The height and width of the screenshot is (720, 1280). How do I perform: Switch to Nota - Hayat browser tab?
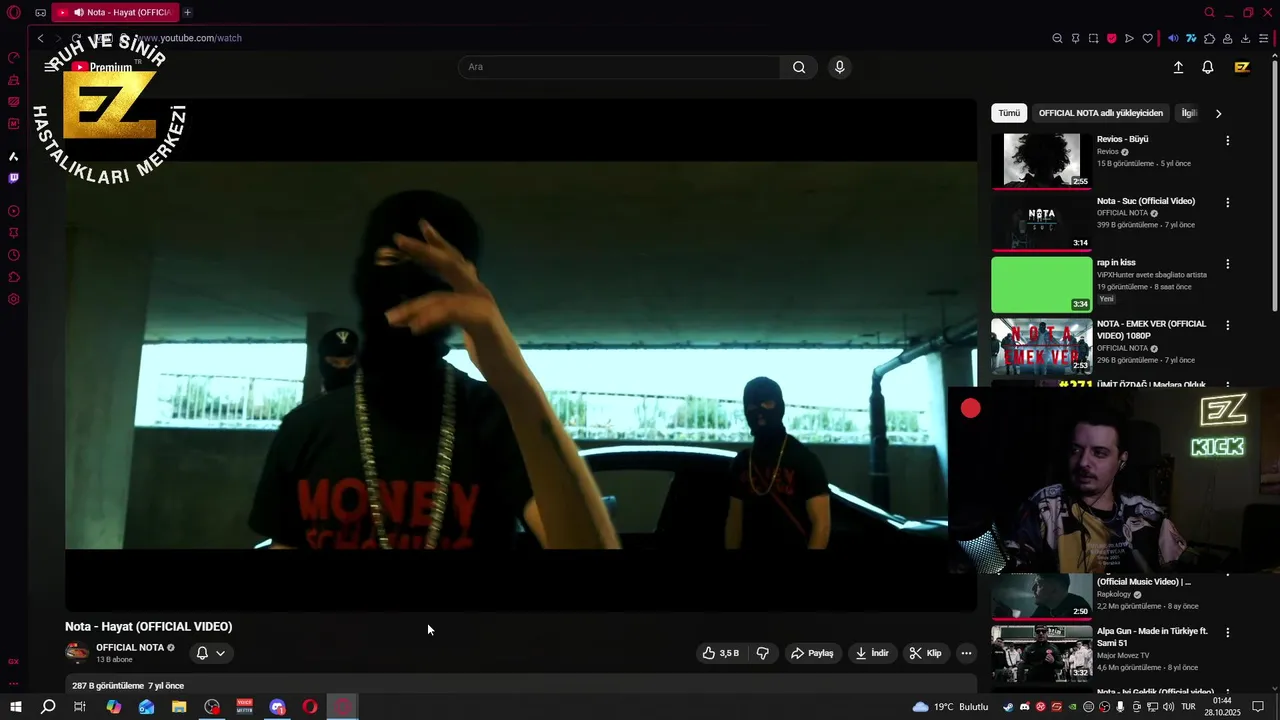(115, 13)
